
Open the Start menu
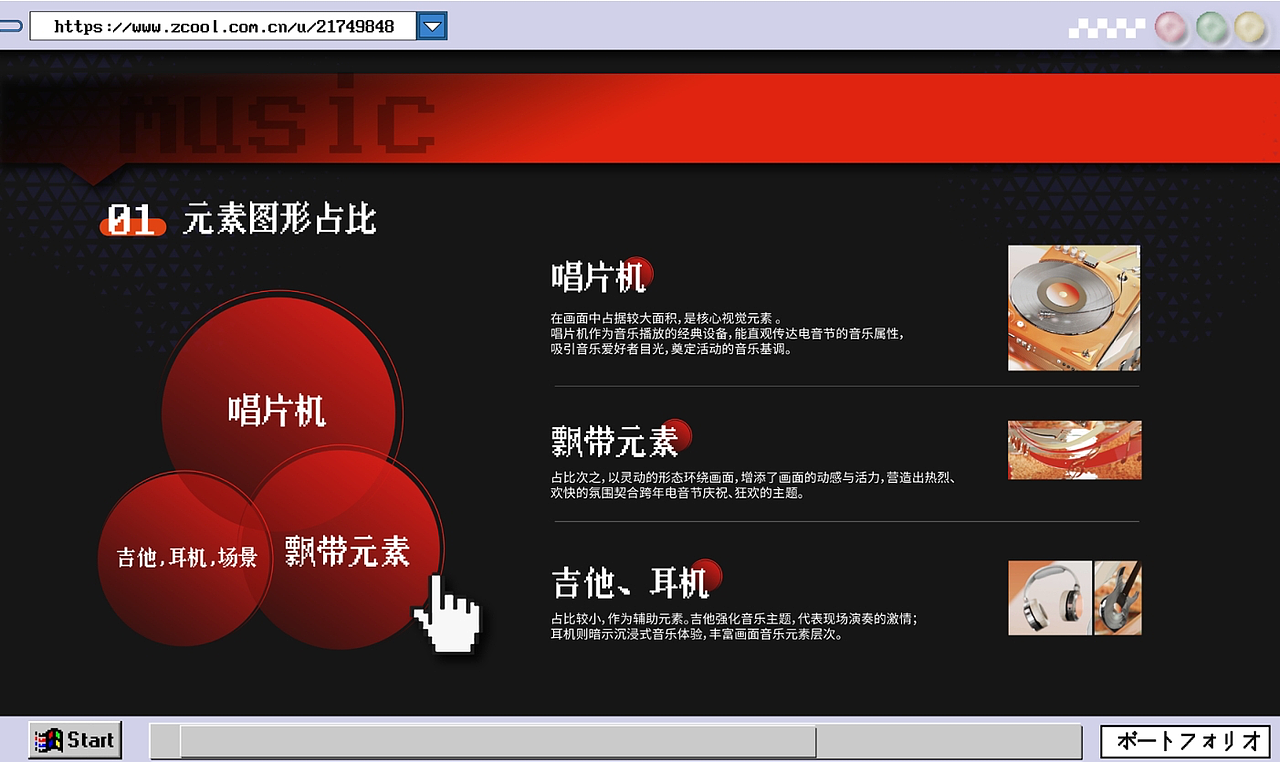[x=75, y=740]
